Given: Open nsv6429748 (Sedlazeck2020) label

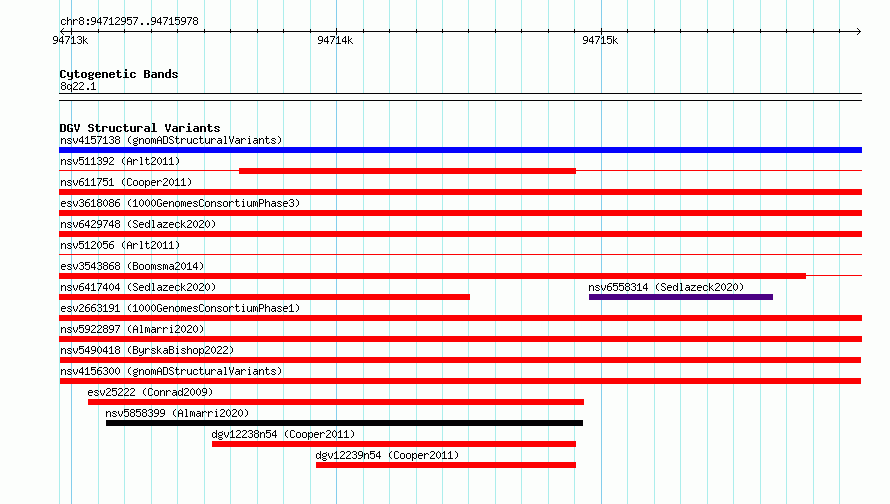Looking at the screenshot, I should pos(138,224).
